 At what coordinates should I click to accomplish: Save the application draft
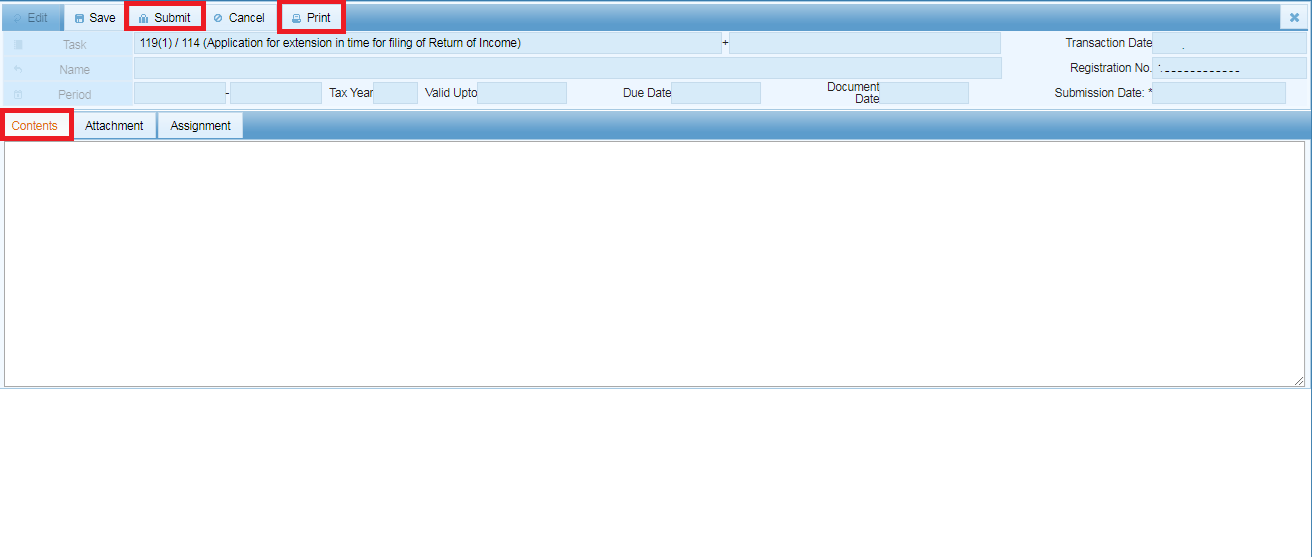tap(95, 18)
